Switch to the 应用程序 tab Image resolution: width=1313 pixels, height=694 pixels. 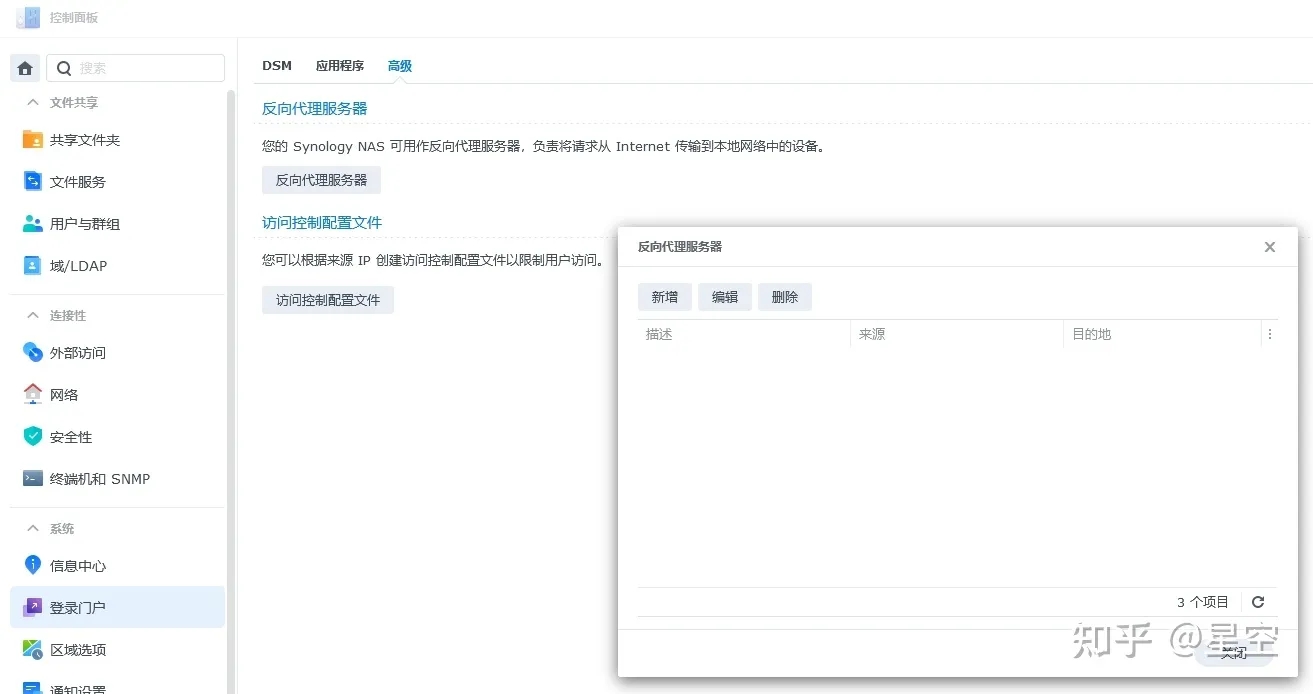coord(340,66)
